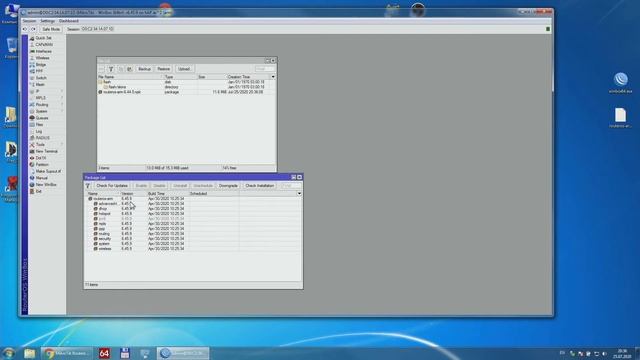Switch to Chrome MikroTik taskbar item

click(x=67, y=353)
